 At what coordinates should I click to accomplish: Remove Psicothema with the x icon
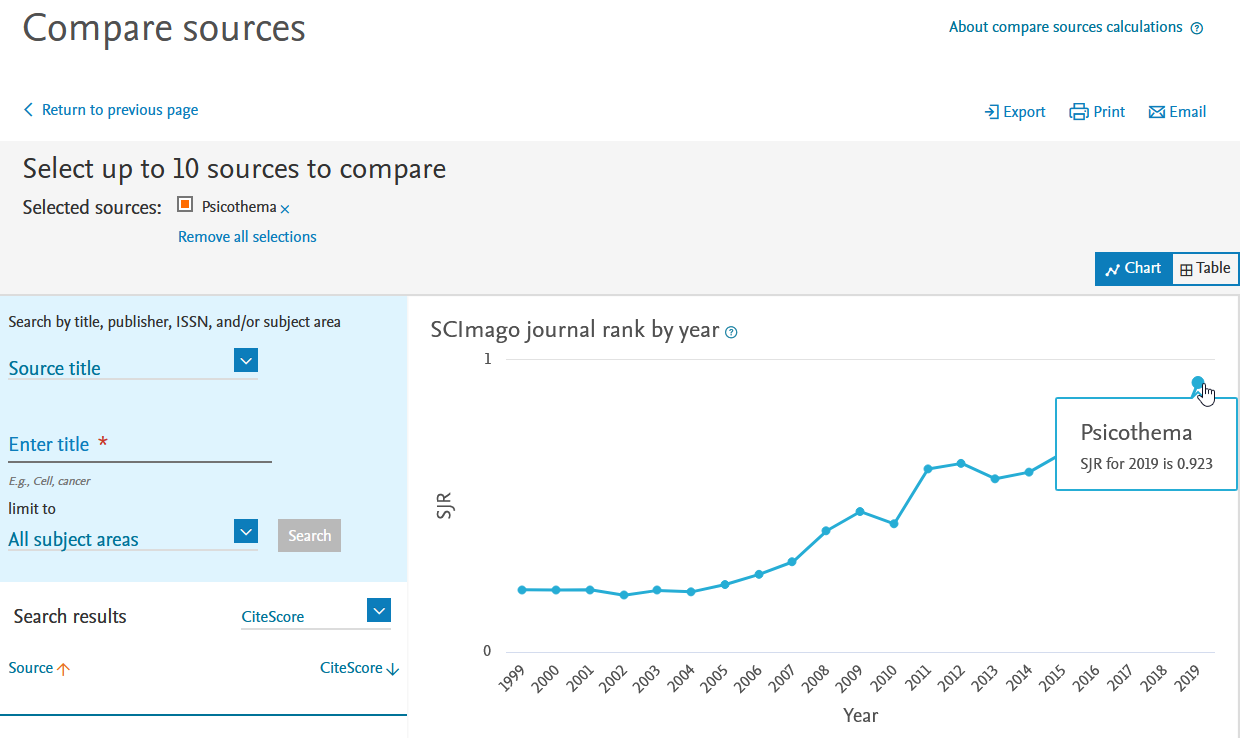(x=285, y=209)
